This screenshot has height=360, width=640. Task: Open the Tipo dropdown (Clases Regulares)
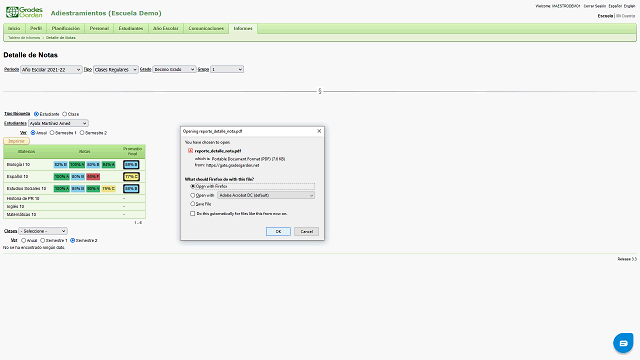[116, 69]
